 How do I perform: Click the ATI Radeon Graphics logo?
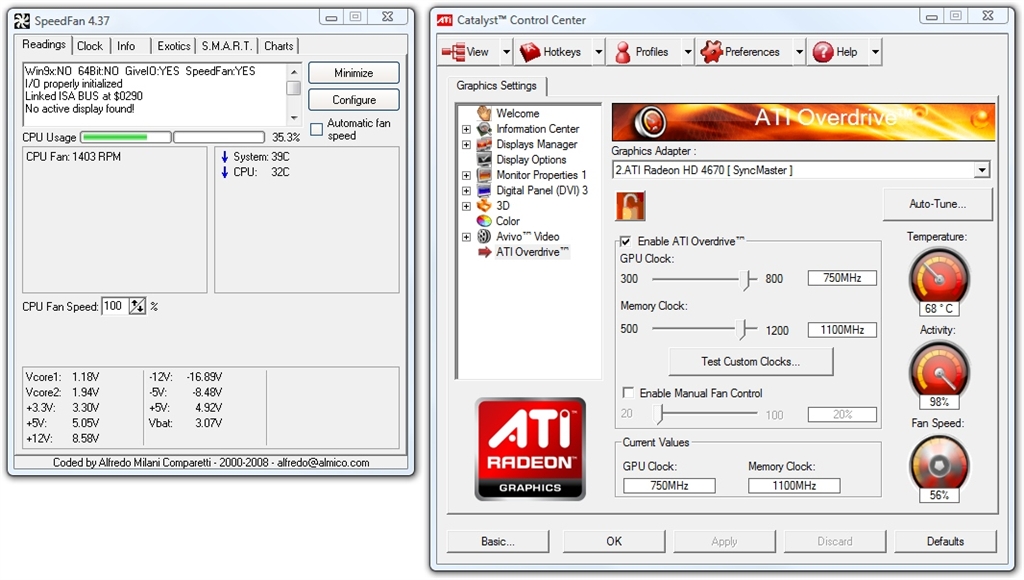tap(530, 449)
